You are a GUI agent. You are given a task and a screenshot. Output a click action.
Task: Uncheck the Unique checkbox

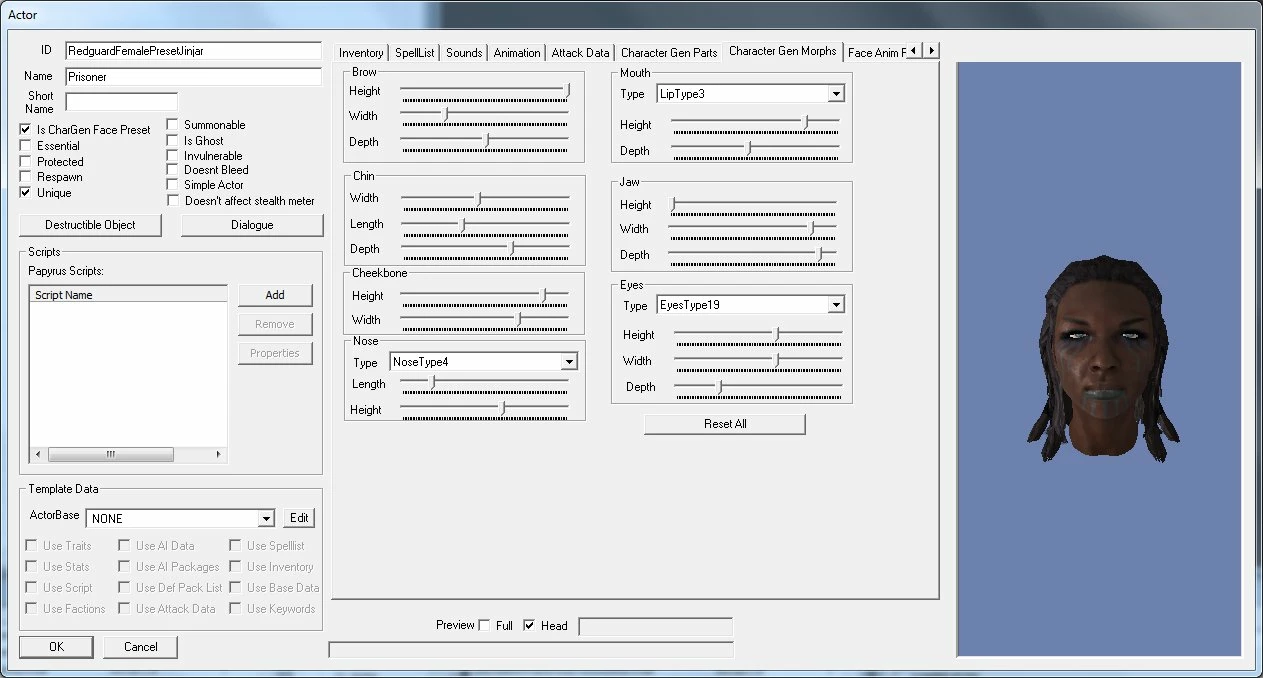(x=25, y=192)
